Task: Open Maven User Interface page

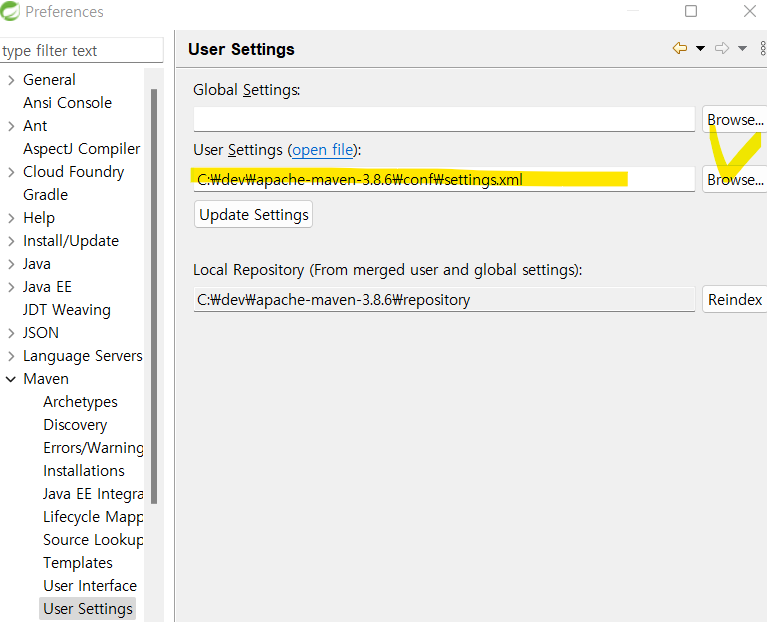Action: [90, 585]
